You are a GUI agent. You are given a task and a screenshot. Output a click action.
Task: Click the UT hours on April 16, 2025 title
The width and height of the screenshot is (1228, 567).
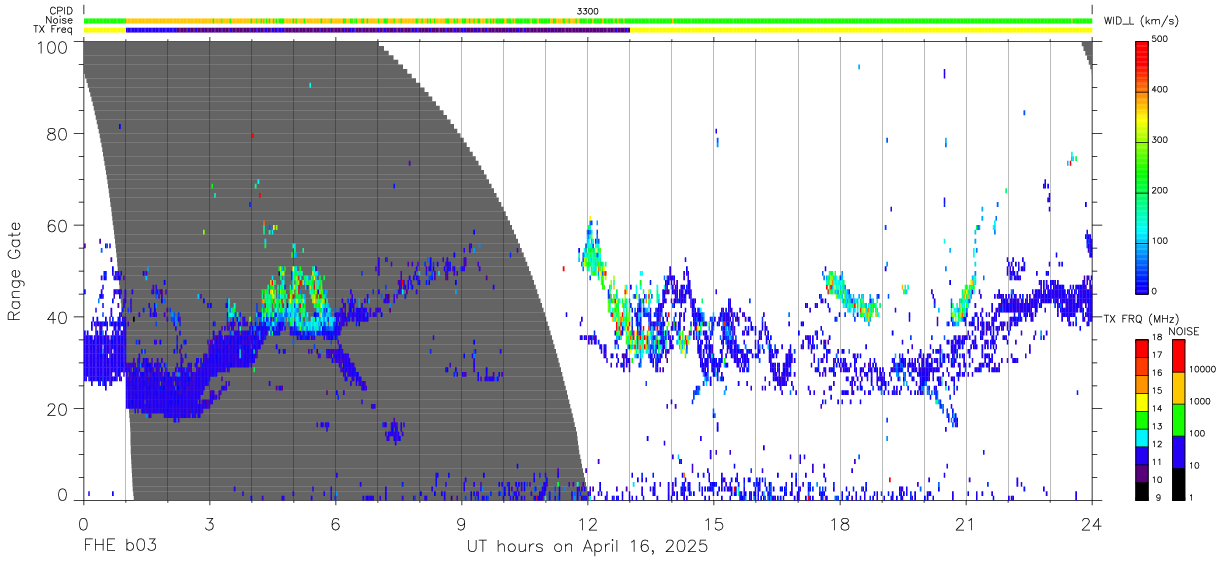tap(587, 548)
